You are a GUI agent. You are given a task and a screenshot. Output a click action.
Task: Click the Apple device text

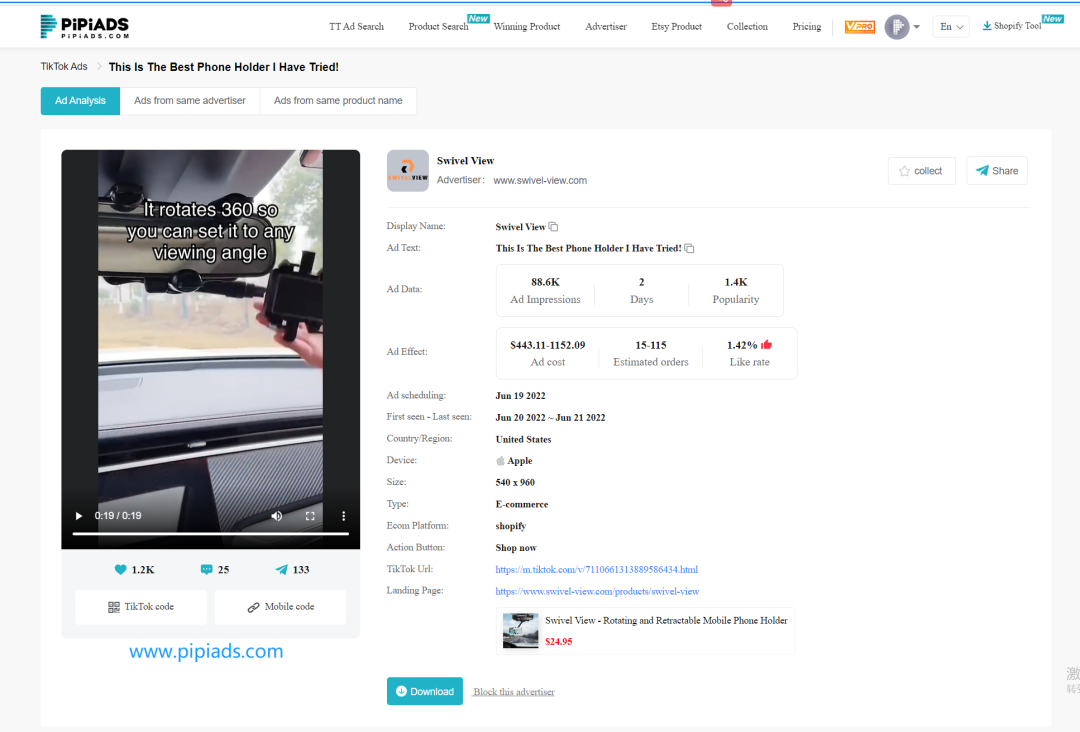520,461
